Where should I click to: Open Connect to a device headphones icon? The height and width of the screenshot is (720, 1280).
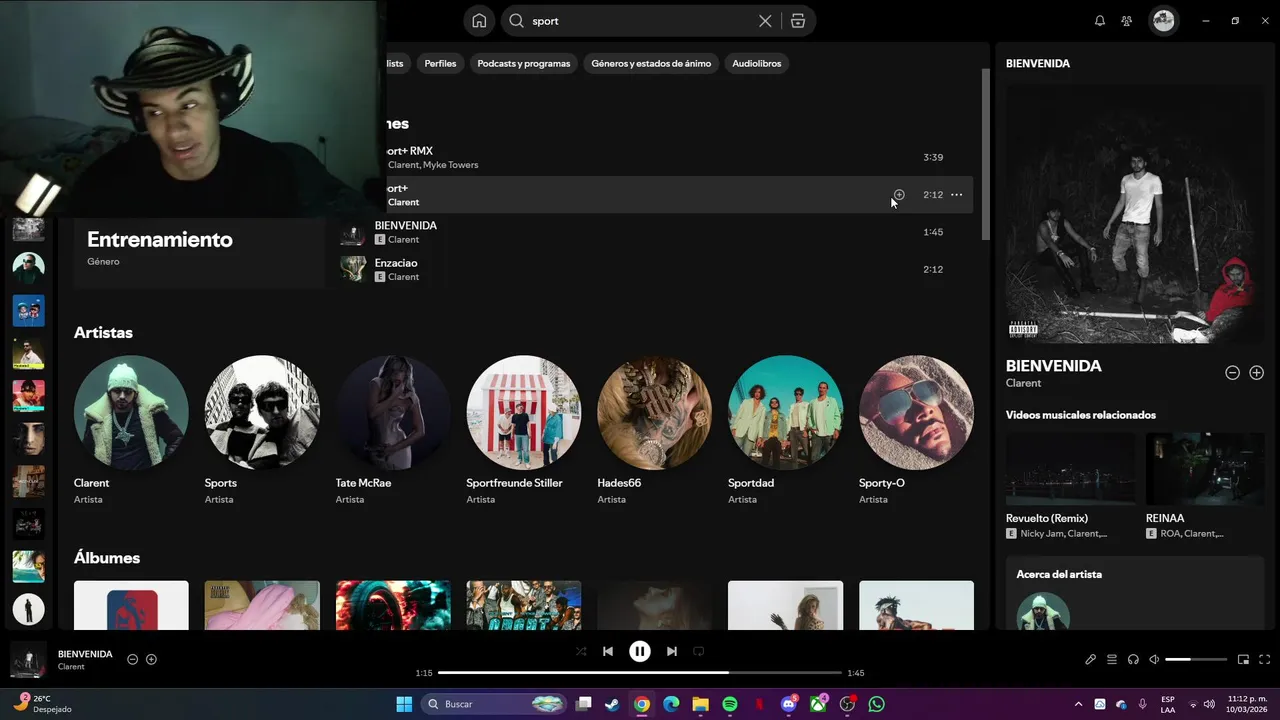pyautogui.click(x=1133, y=660)
